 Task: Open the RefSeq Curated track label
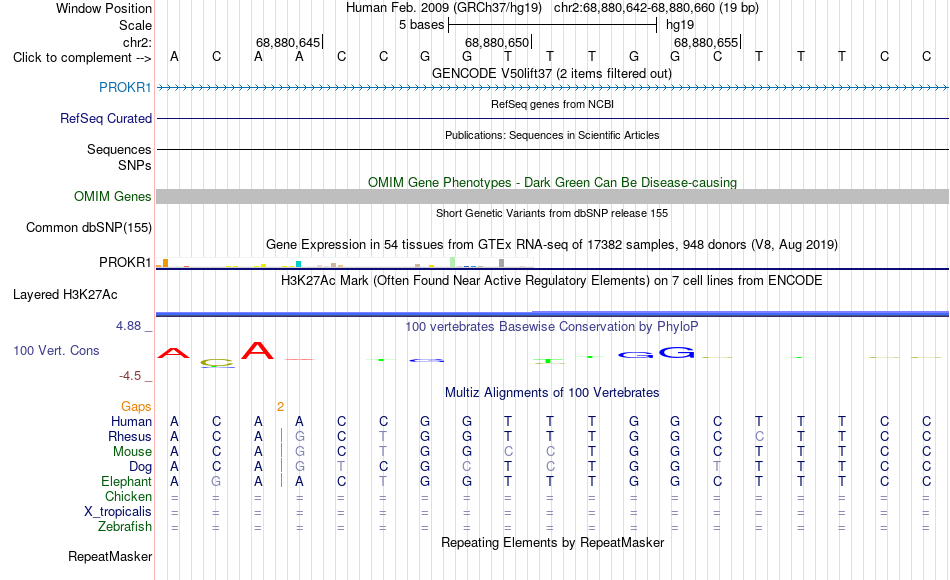pos(105,118)
